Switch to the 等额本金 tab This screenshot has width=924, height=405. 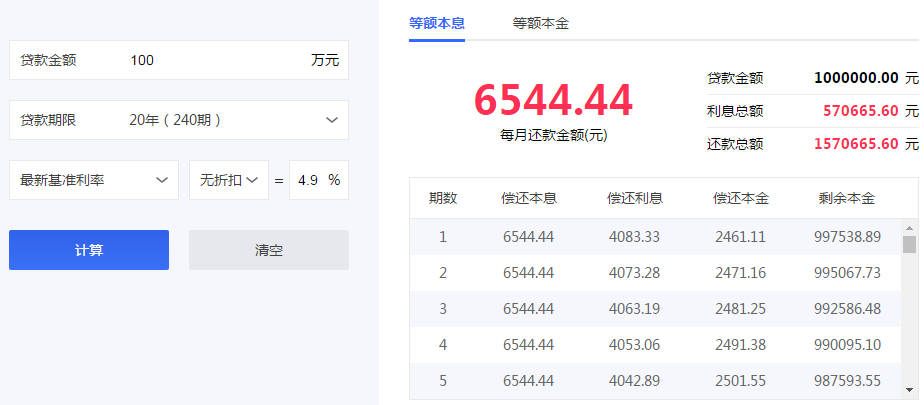tap(541, 22)
